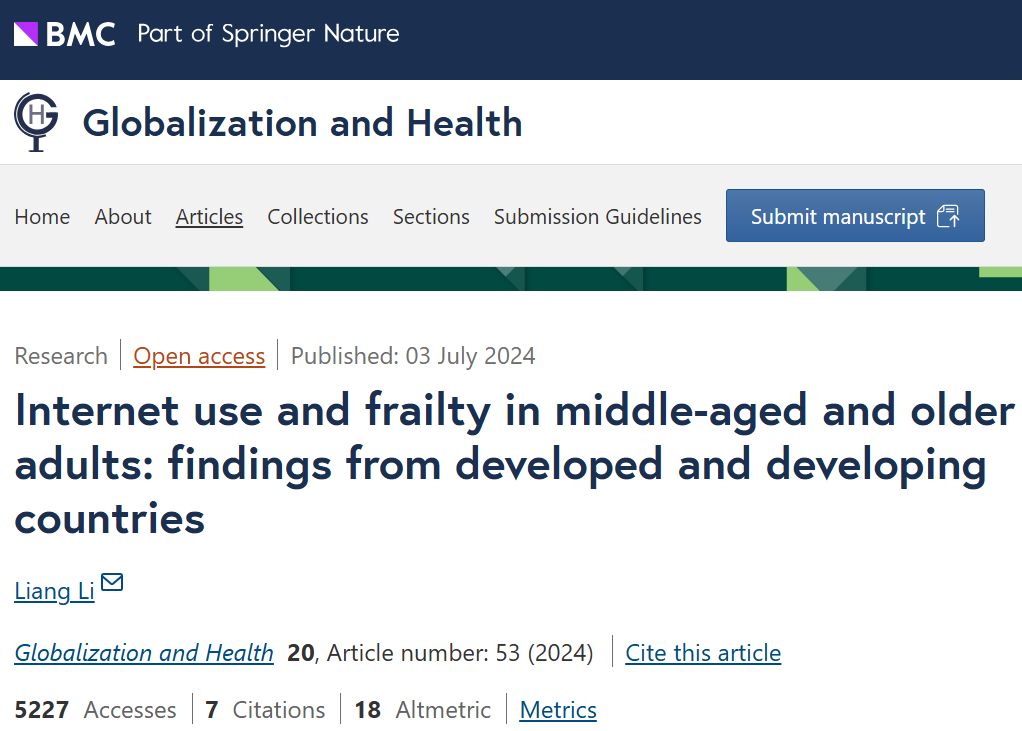This screenshot has height=731, width=1022.
Task: Click the 18 Altmetric score
Action: (x=422, y=710)
